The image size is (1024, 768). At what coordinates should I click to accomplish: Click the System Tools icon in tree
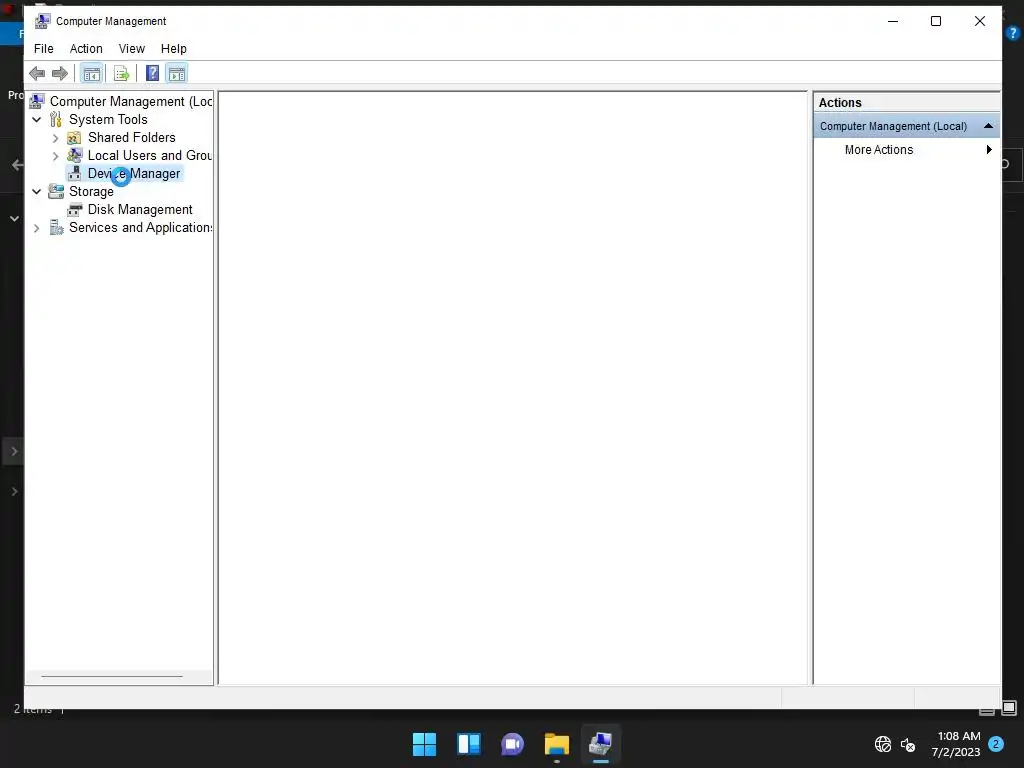pyautogui.click(x=56, y=120)
